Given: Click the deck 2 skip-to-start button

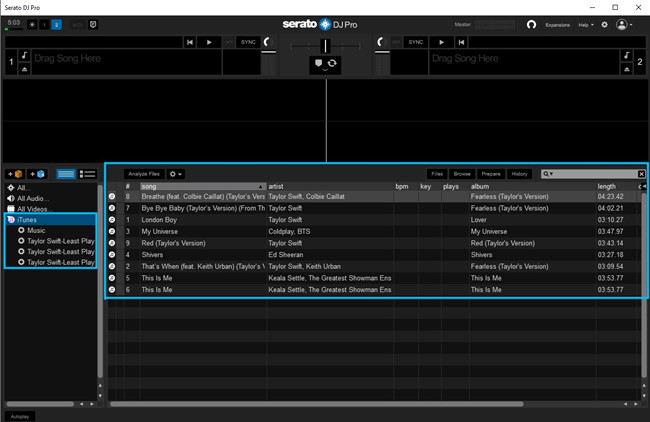Looking at the screenshot, I should click(x=461, y=42).
